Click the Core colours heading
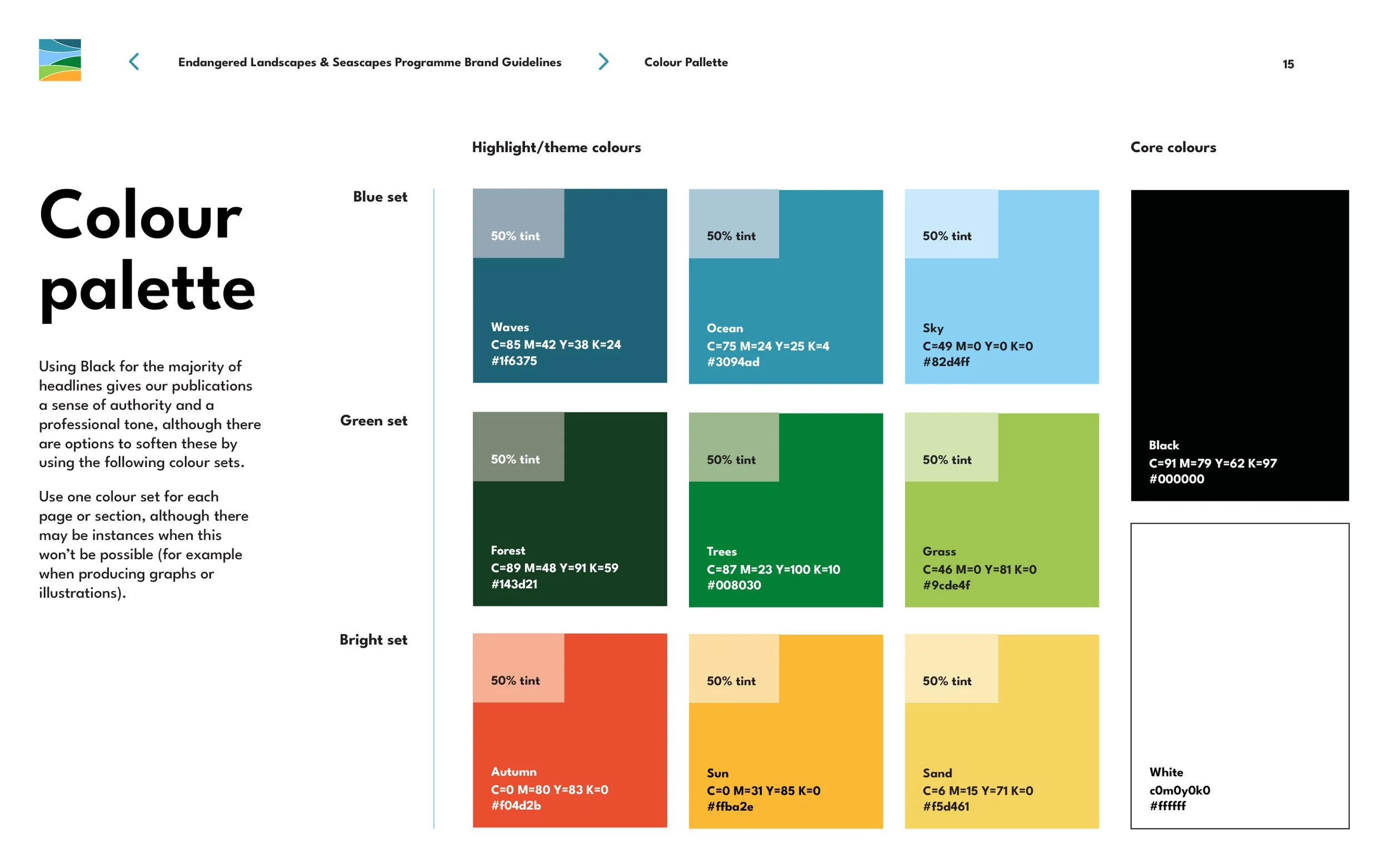Image resolution: width=1389 pixels, height=868 pixels. pyautogui.click(x=1173, y=148)
